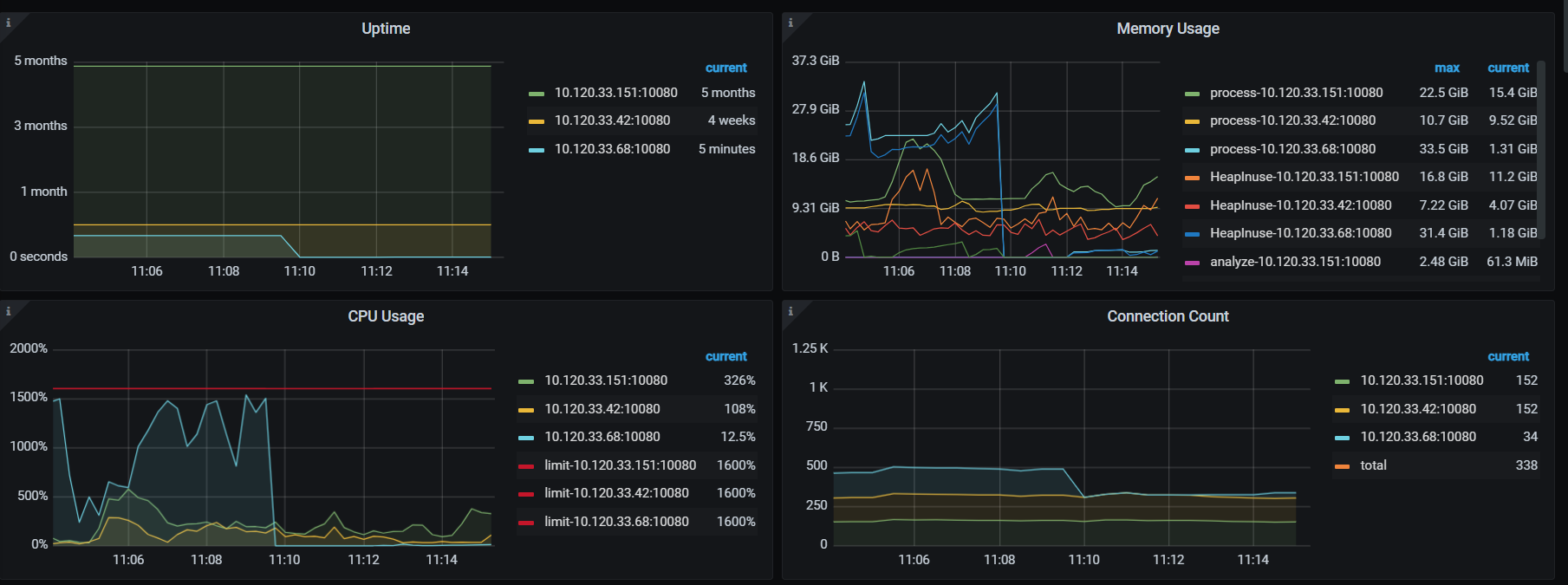Click the purple swatch for analyze-10.120.33.151:10080
The width and height of the screenshot is (1568, 585).
click(1192, 263)
